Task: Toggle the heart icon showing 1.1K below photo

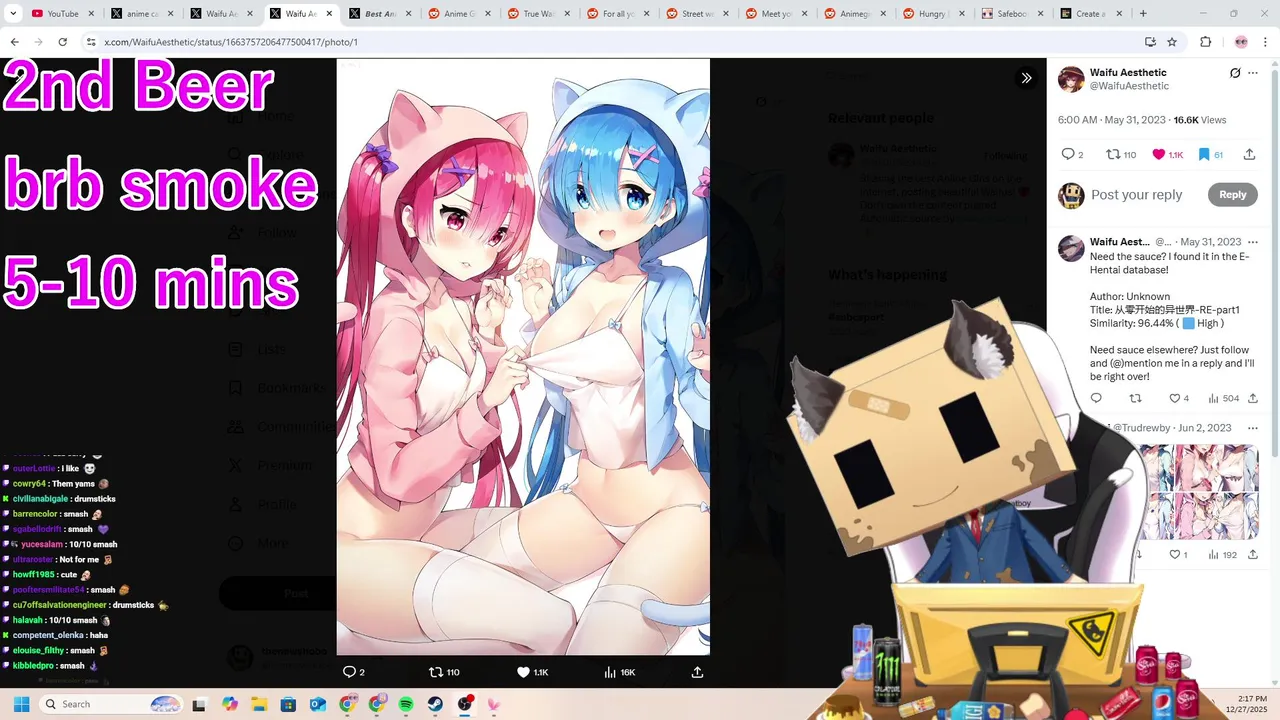Action: (x=523, y=672)
